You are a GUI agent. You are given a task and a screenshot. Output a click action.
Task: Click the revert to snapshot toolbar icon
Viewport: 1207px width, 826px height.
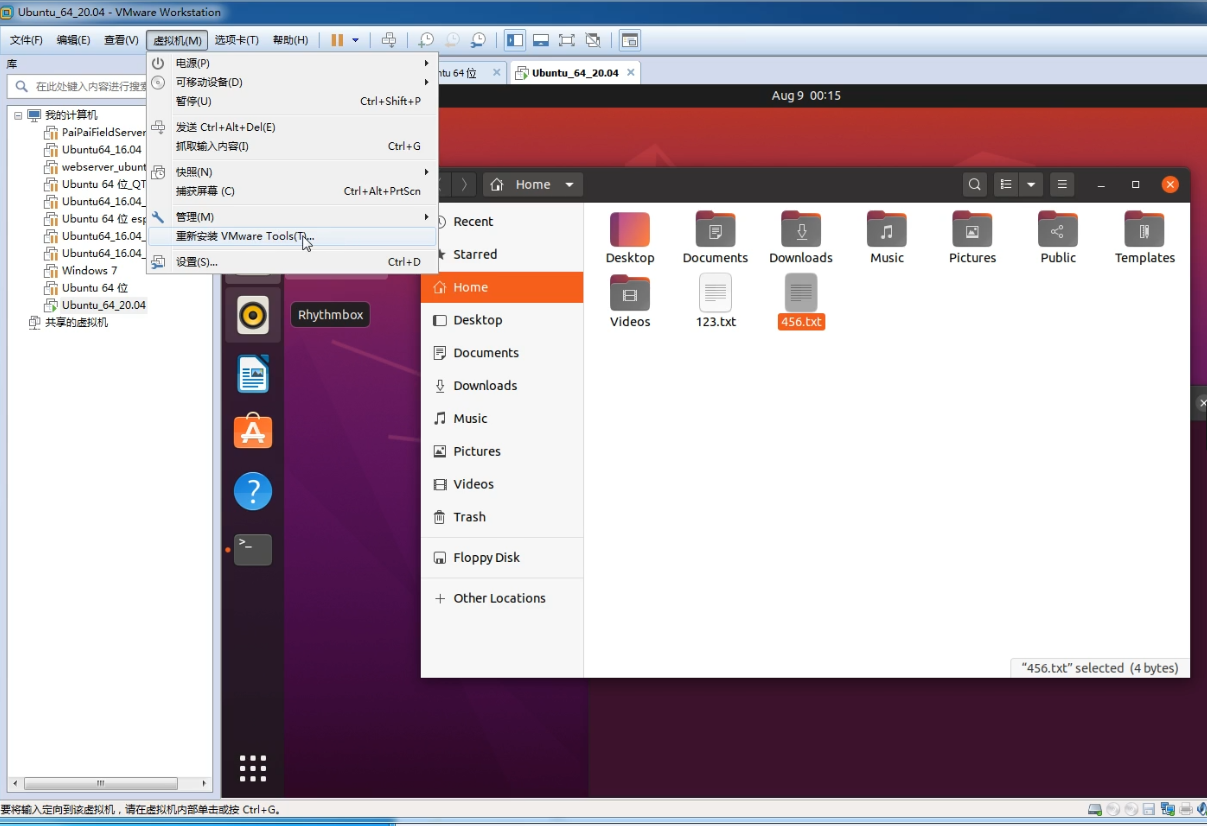pyautogui.click(x=452, y=40)
